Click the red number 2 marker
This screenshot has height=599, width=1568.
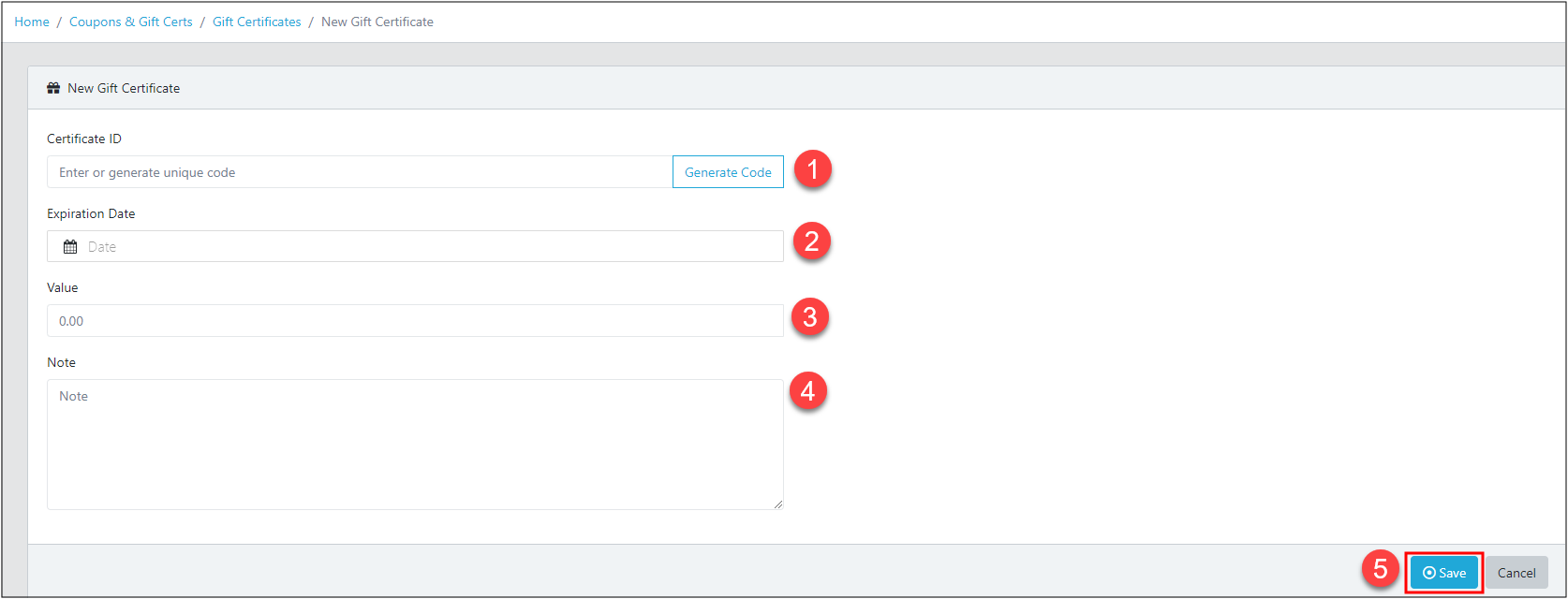coord(812,241)
